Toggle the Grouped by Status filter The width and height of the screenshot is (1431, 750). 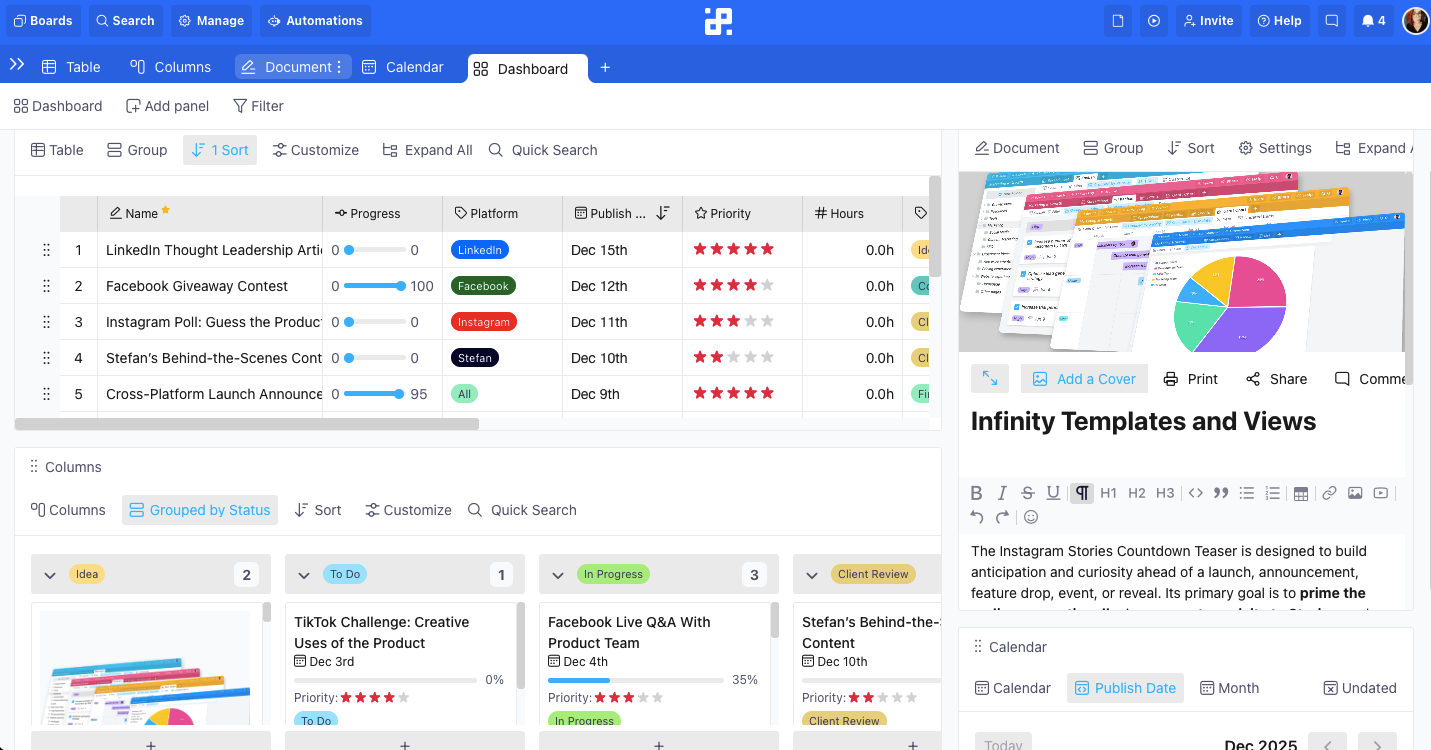[199, 510]
